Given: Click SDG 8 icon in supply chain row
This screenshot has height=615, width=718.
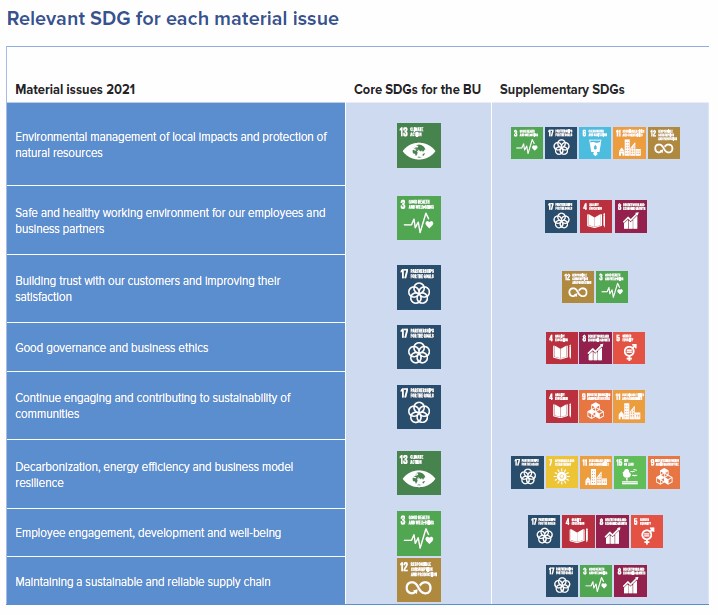Looking at the screenshot, I should (631, 581).
